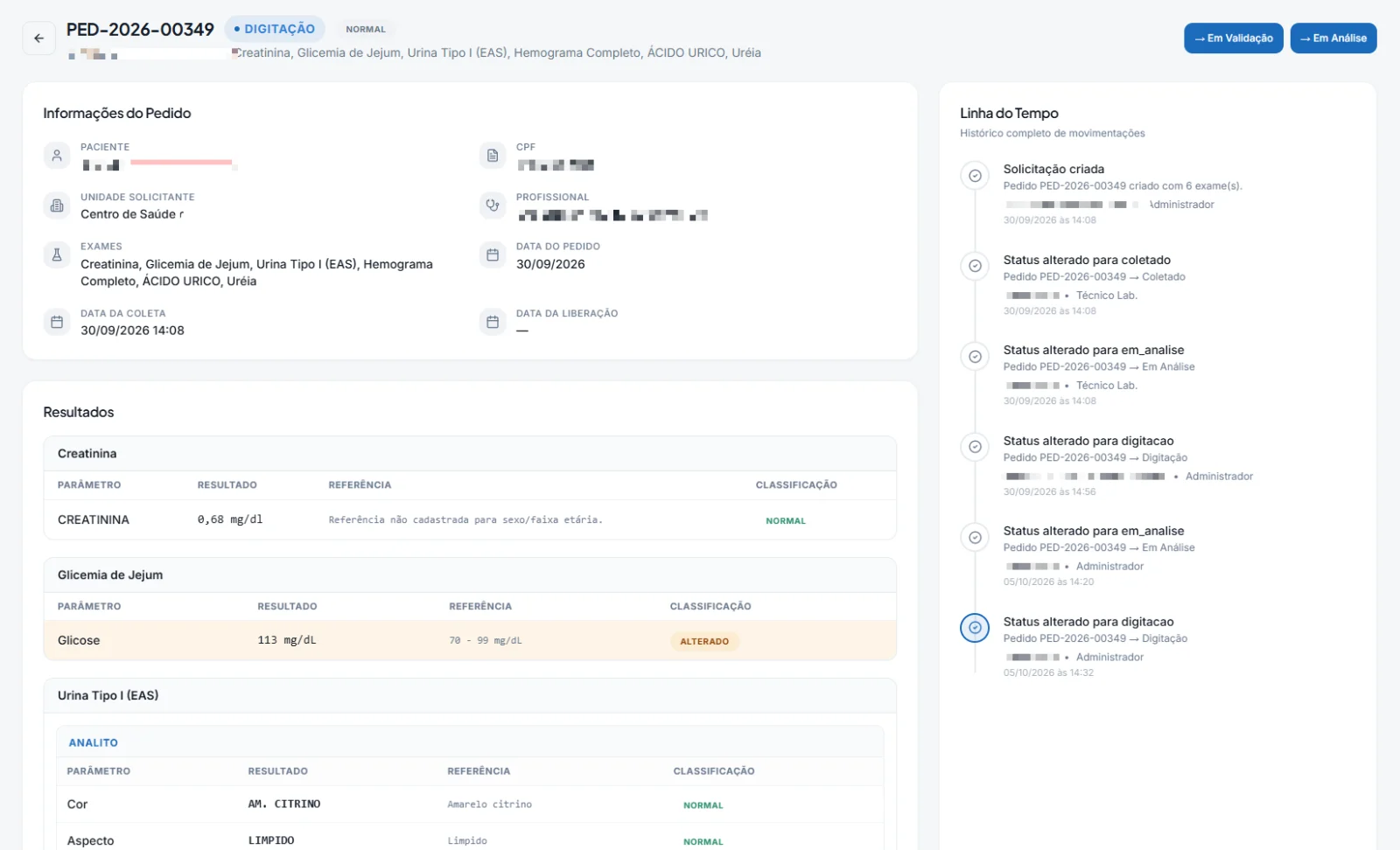Click the back arrow button
The image size is (1400, 850).
tap(38, 38)
